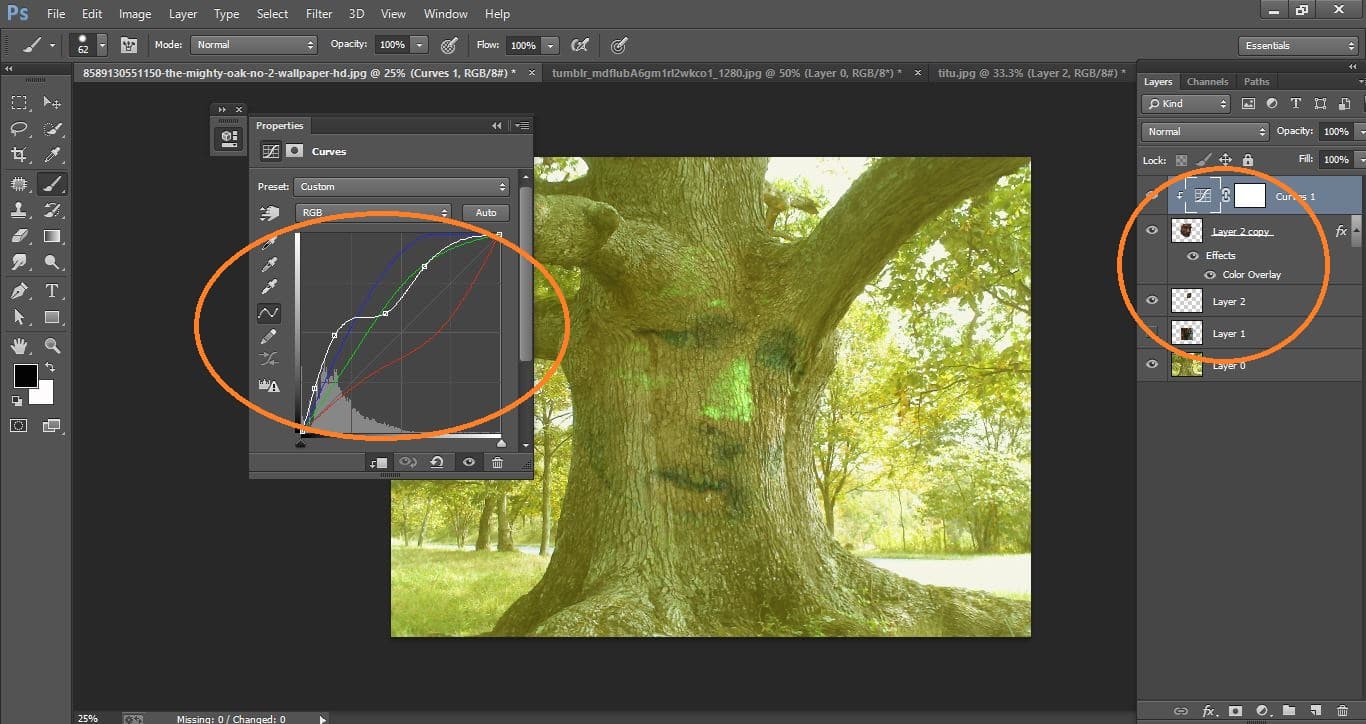Open the Essentials workspace selector
This screenshot has width=1366, height=724.
(x=1297, y=44)
